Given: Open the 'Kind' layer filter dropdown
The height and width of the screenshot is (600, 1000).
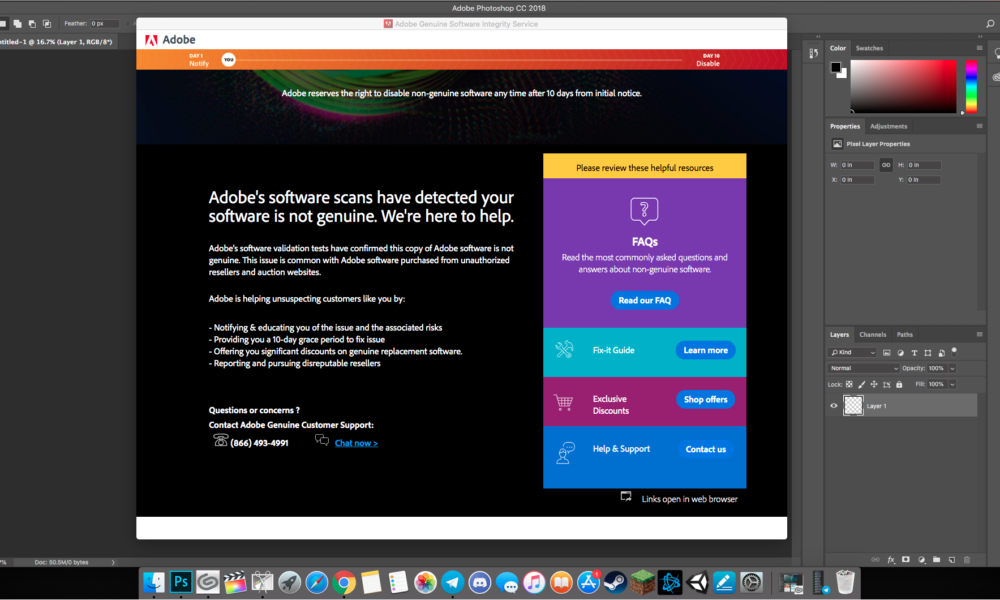Looking at the screenshot, I should [850, 352].
